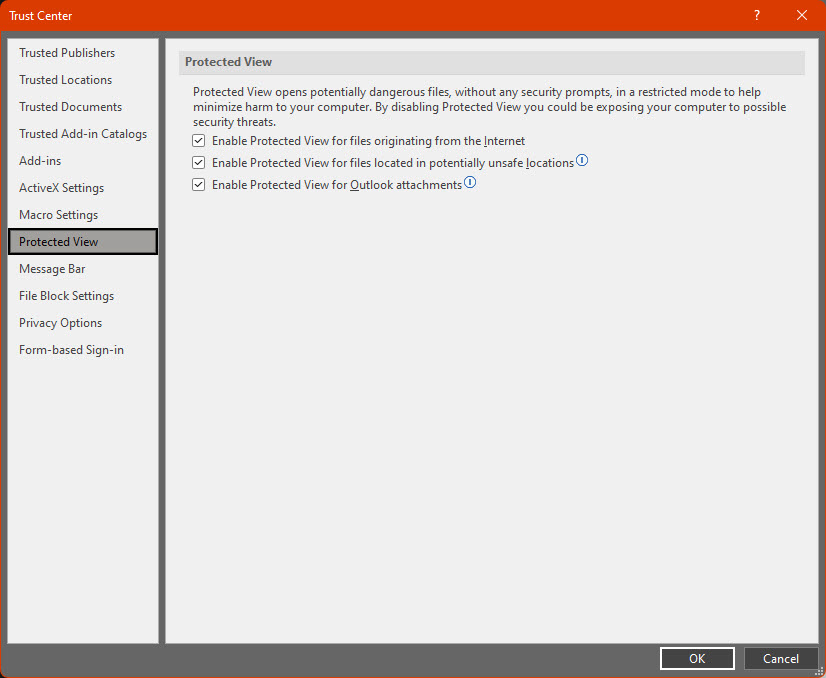The width and height of the screenshot is (826, 678).
Task: Open the Help question mark icon
Action: pyautogui.click(x=756, y=15)
